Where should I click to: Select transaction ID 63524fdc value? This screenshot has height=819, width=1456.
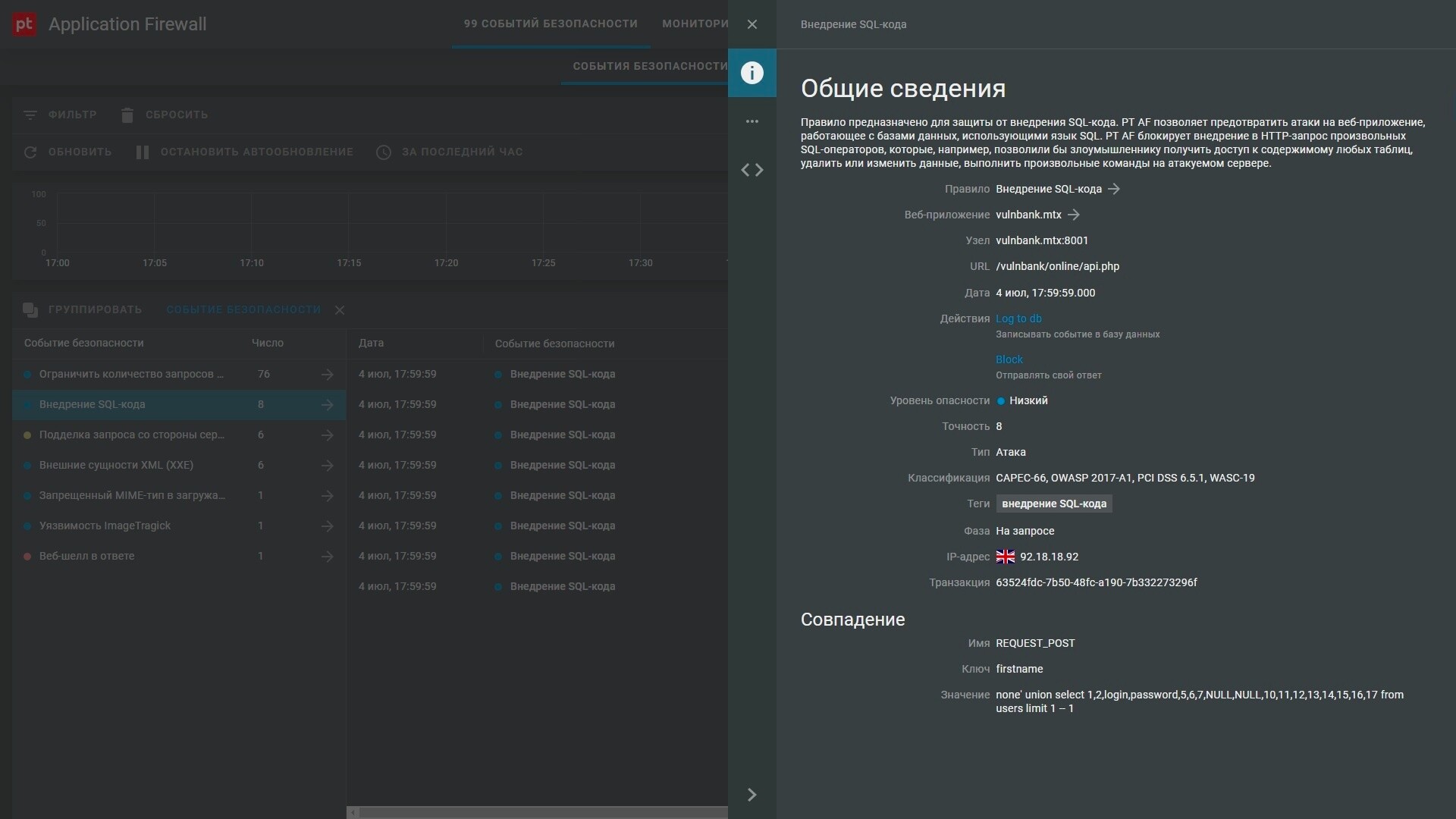pos(1097,582)
